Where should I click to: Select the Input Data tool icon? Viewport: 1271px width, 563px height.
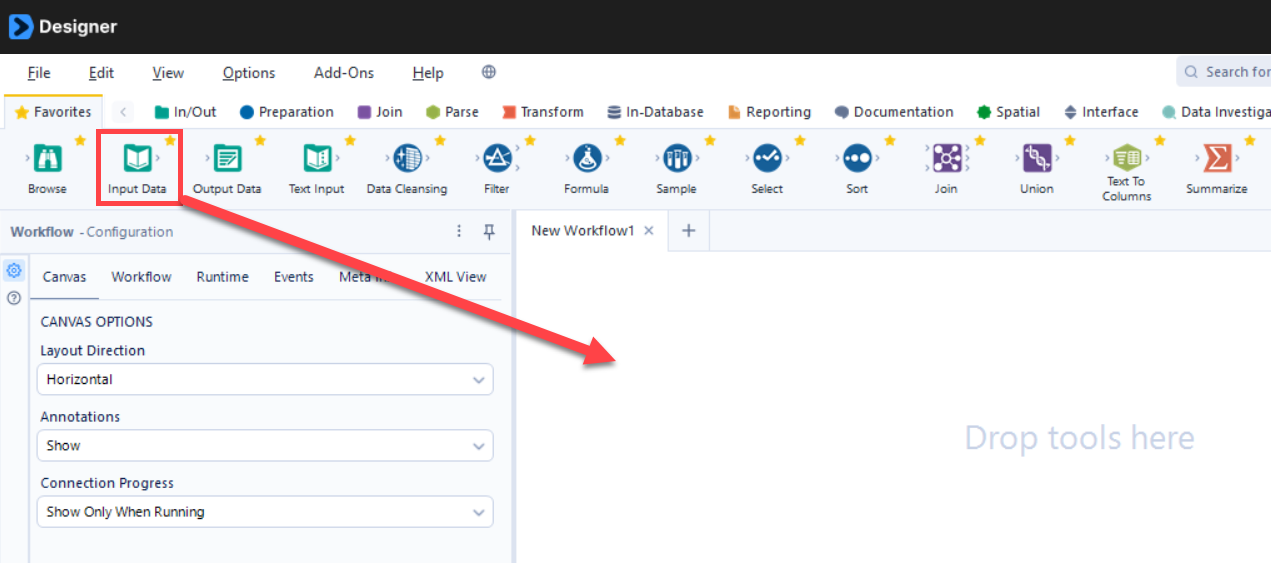pos(137,158)
